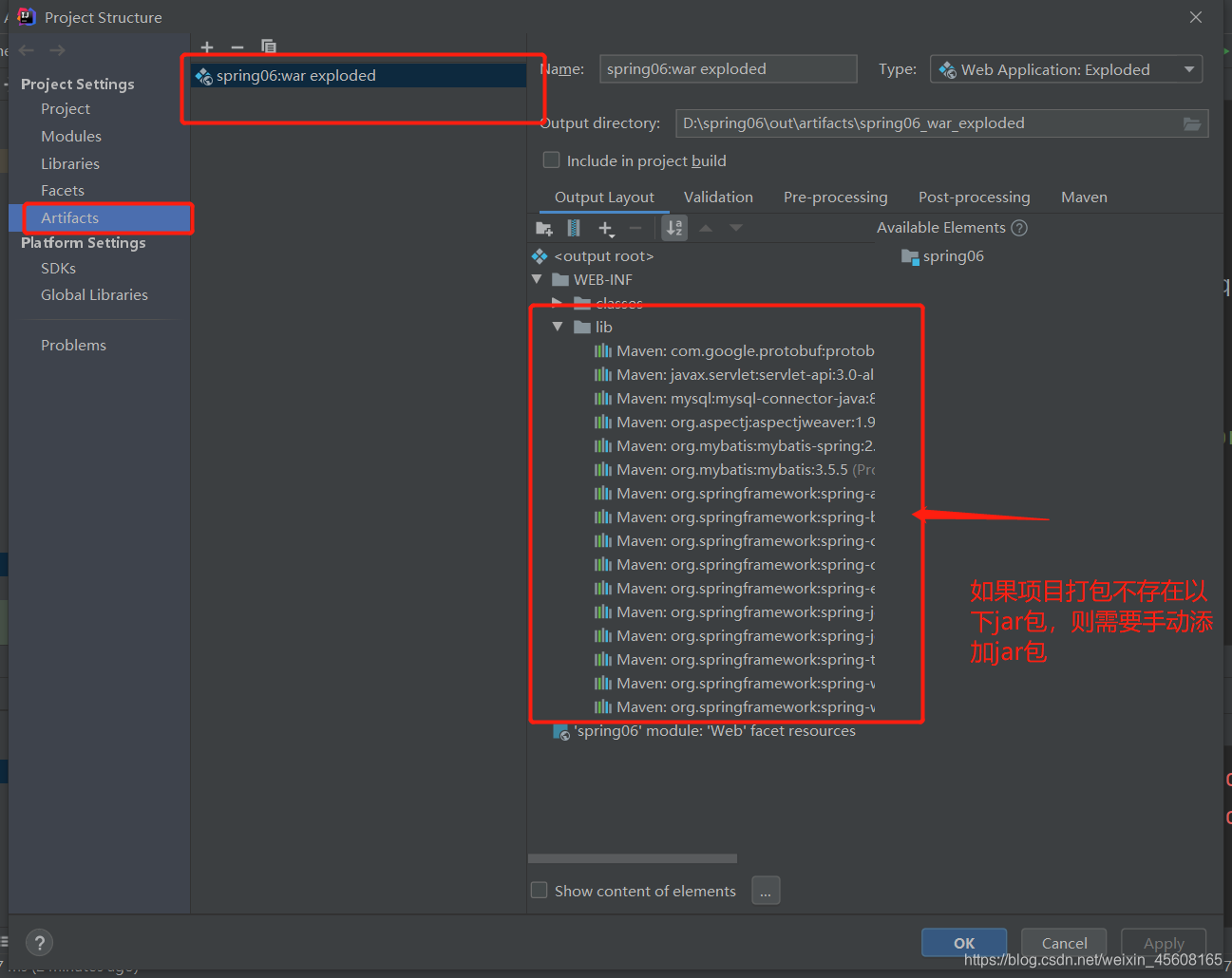The height and width of the screenshot is (978, 1232).
Task: Confirm with the OK button
Action: pyautogui.click(x=964, y=943)
